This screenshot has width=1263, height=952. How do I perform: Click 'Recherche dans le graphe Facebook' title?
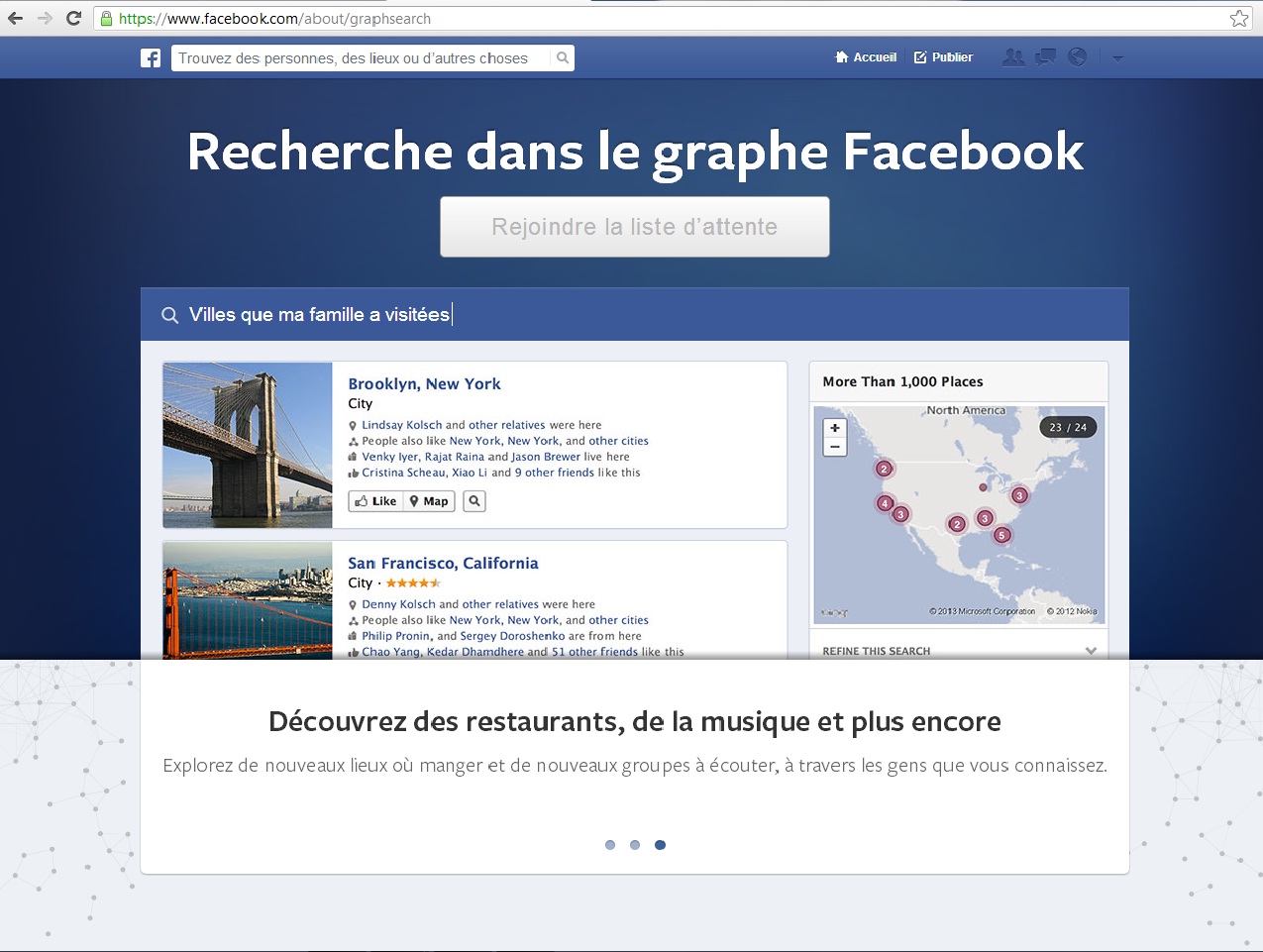click(x=635, y=152)
